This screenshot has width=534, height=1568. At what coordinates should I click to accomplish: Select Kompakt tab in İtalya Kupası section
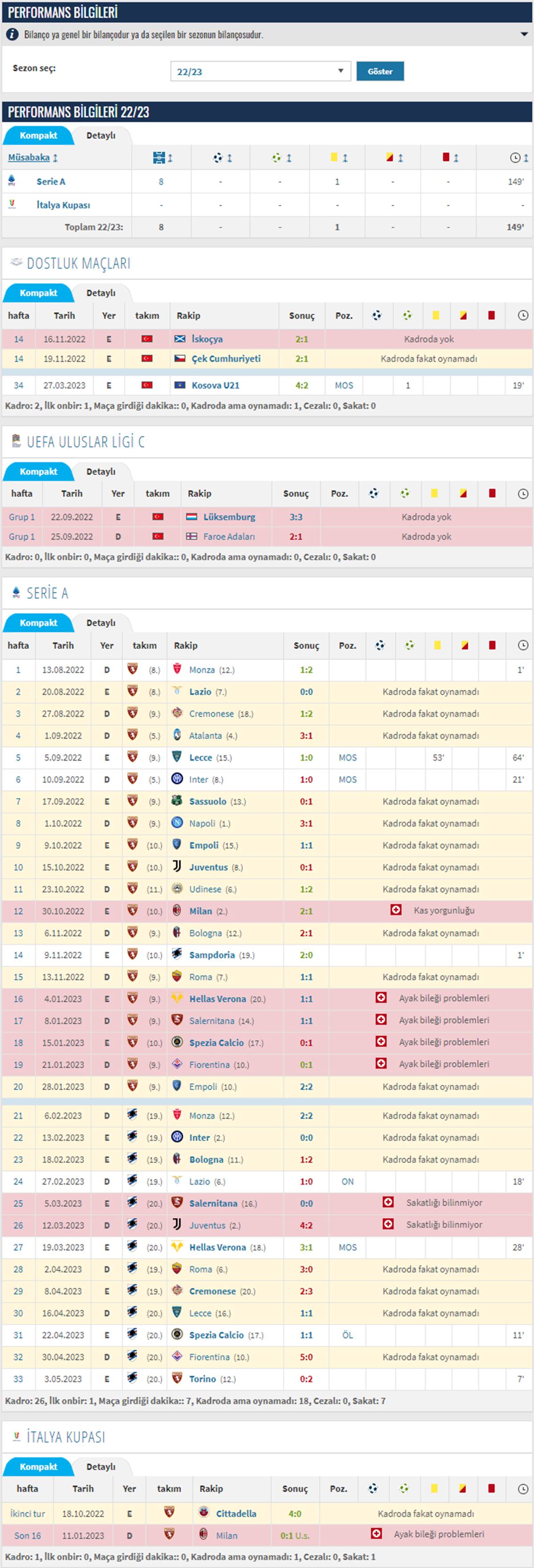[x=38, y=1466]
